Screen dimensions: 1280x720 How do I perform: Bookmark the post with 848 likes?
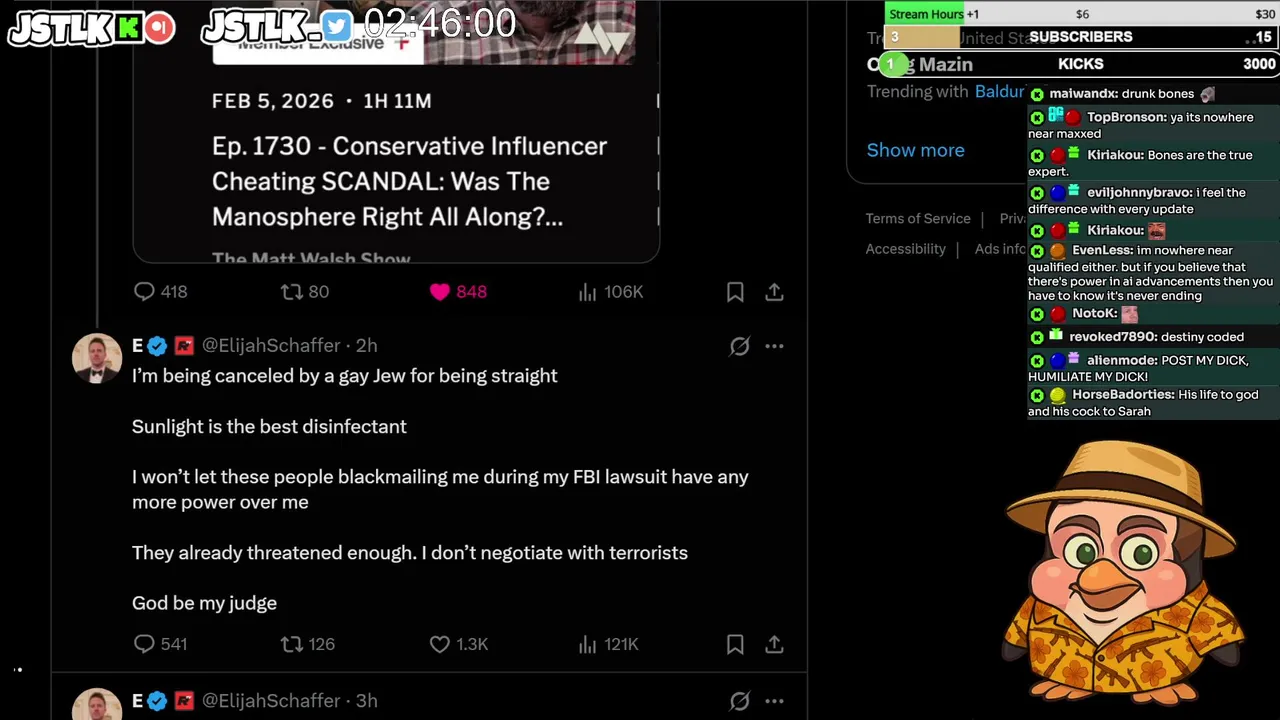pos(735,292)
